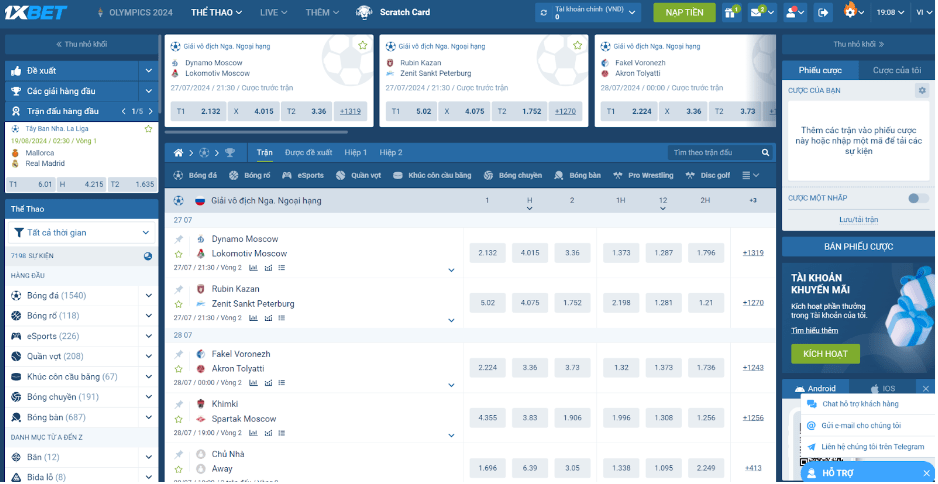Pin the Rubin Kazan match
Image resolution: width=938 pixels, height=484 pixels.
(178, 290)
